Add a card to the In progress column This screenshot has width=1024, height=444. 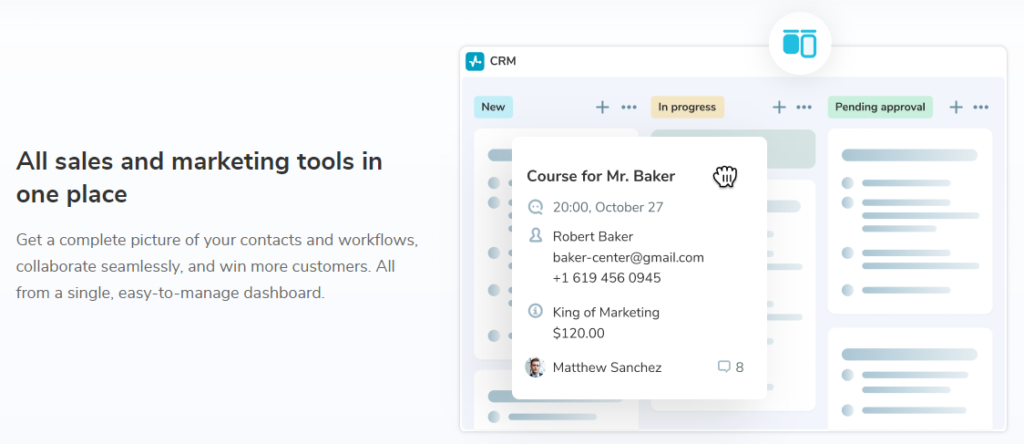click(779, 107)
